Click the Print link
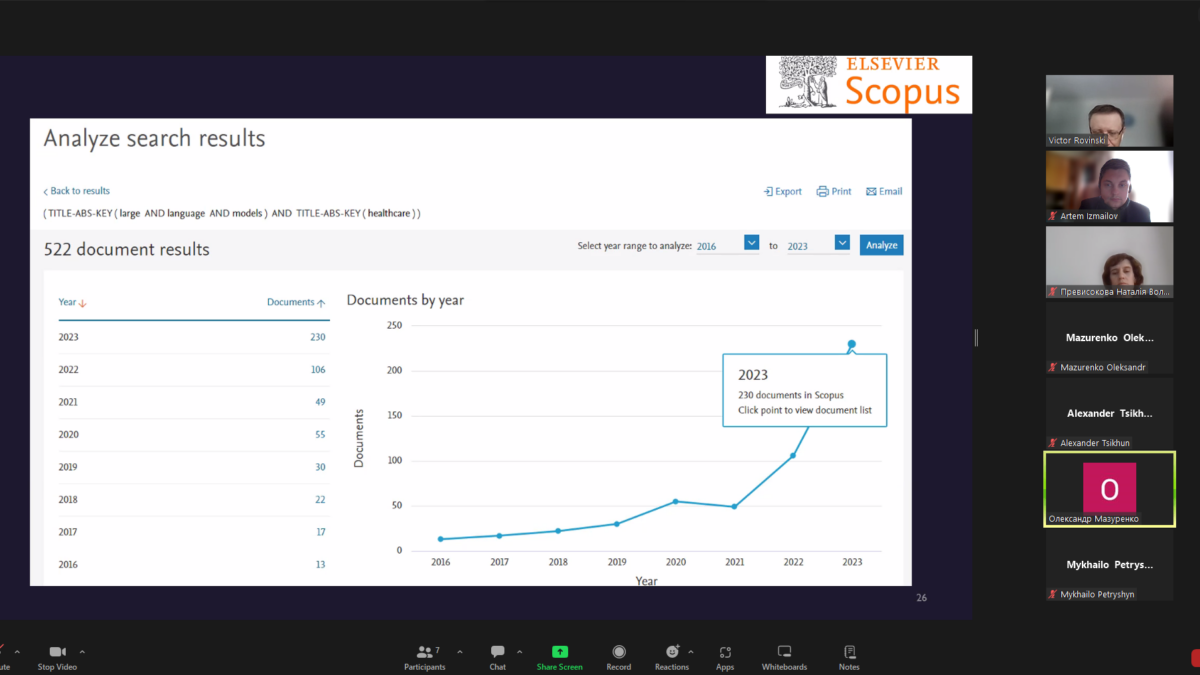This screenshot has width=1200, height=675. pos(834,191)
